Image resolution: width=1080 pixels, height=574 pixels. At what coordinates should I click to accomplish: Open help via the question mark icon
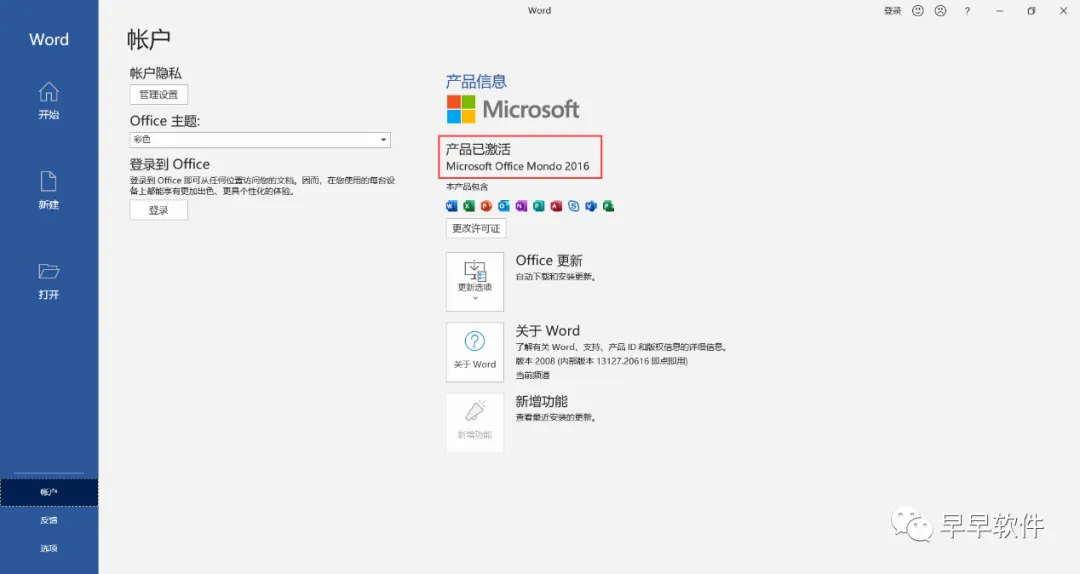click(x=967, y=11)
